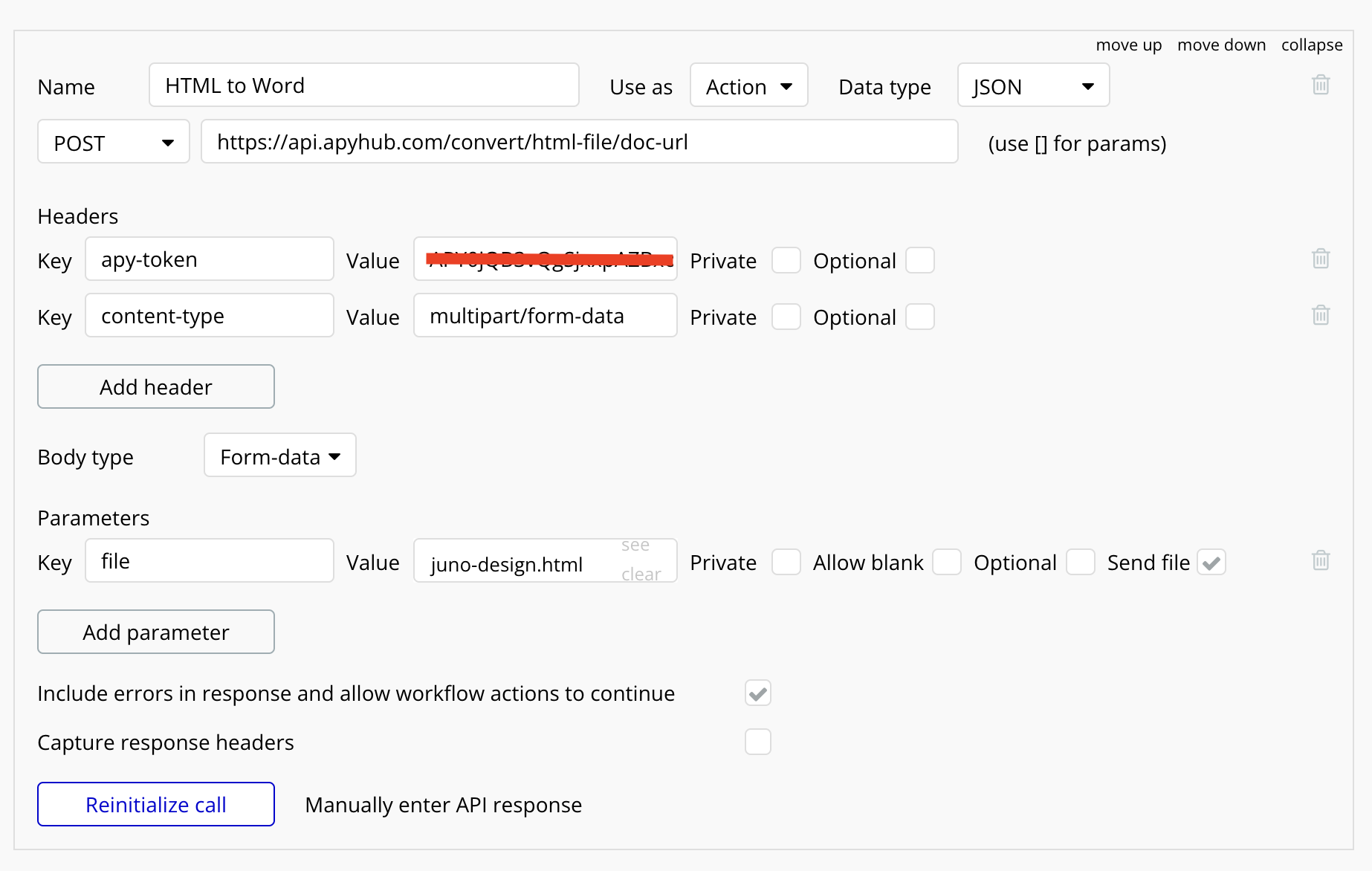Image resolution: width=1372 pixels, height=871 pixels.
Task: Enable Allow blank for file parameter
Action: pos(946,563)
